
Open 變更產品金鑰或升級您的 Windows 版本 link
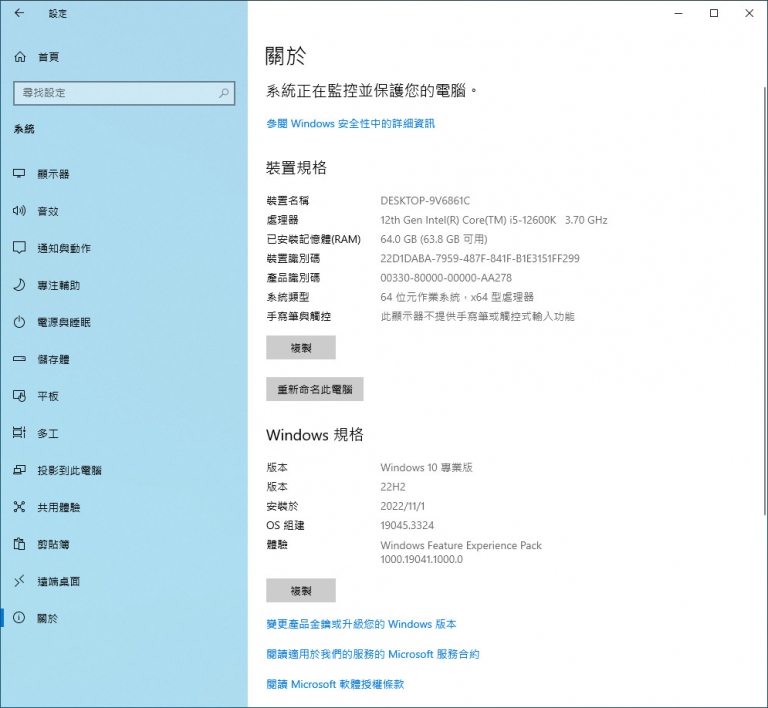click(x=361, y=624)
